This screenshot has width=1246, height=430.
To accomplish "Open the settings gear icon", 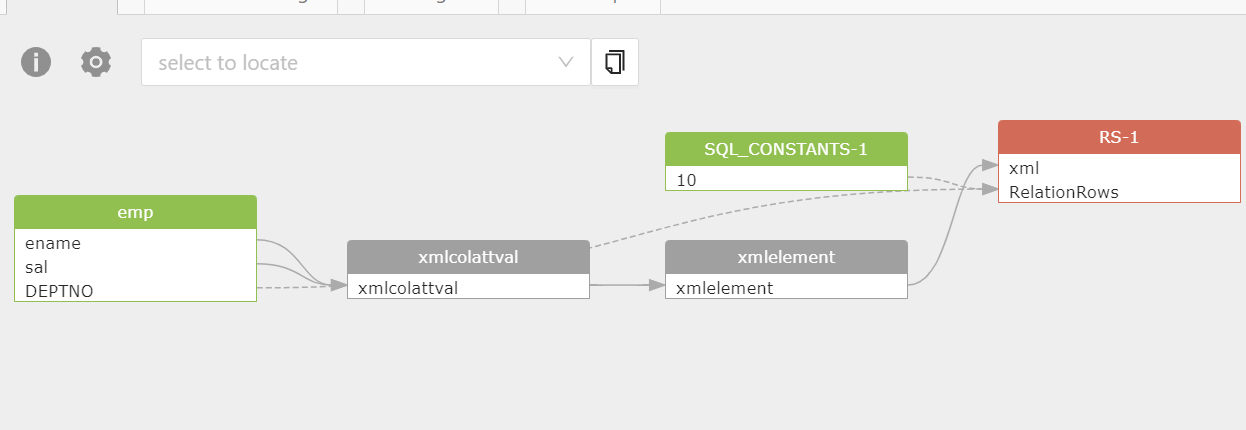I will 96,62.
